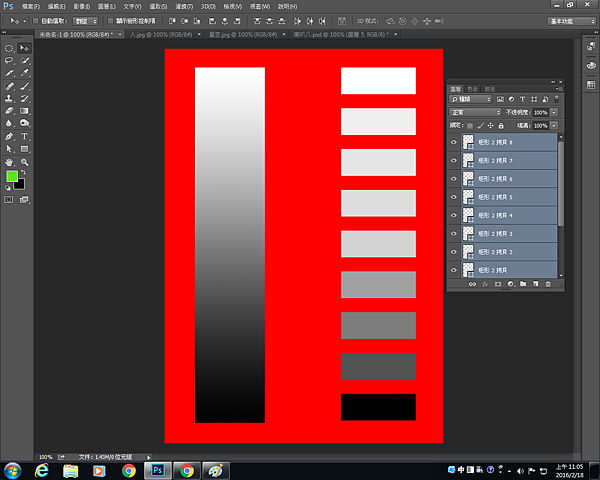
Task: Click the green foreground color swatch
Action: pos(12,177)
